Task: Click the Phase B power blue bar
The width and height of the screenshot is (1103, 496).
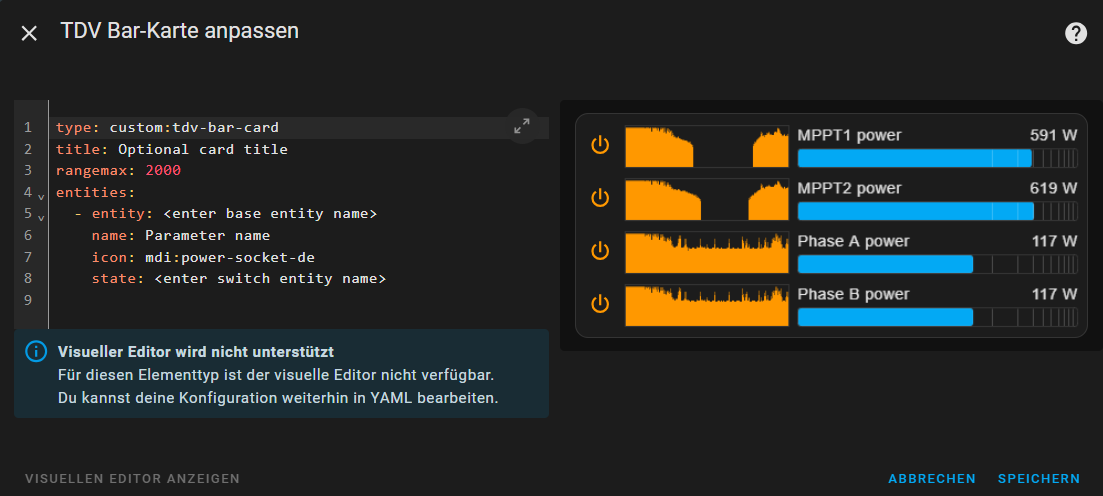Action: coord(938,317)
